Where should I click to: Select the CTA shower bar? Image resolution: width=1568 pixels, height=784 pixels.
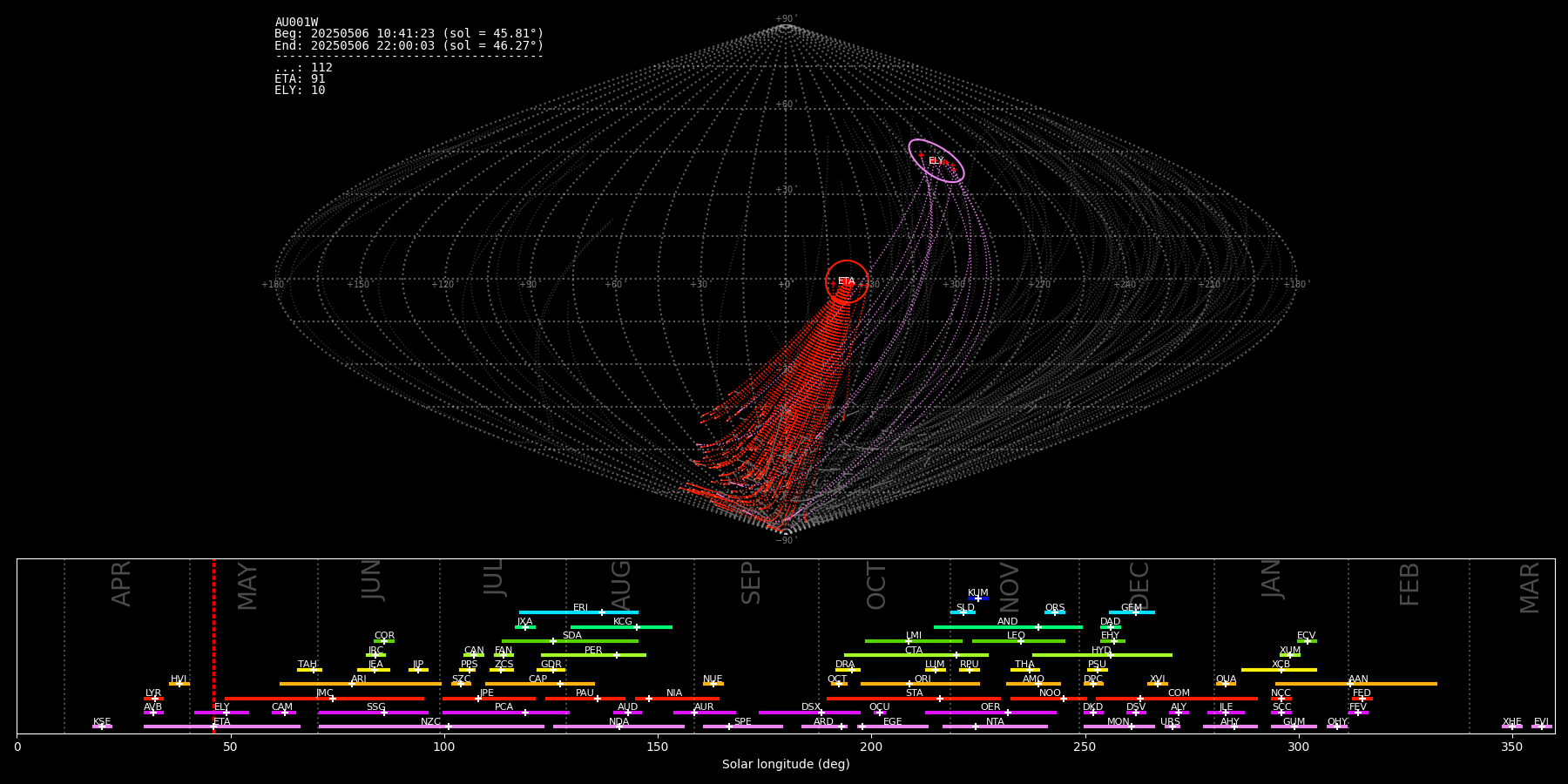point(916,655)
